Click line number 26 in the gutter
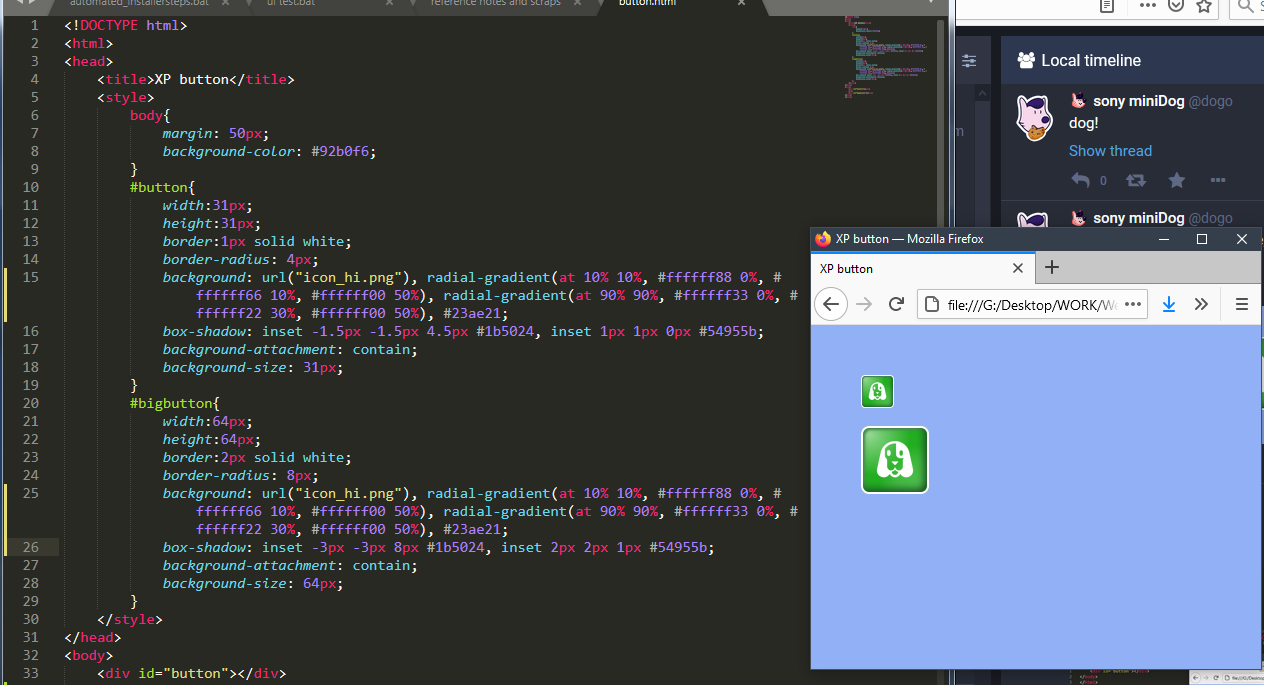This screenshot has height=685, width=1264. click(31, 547)
